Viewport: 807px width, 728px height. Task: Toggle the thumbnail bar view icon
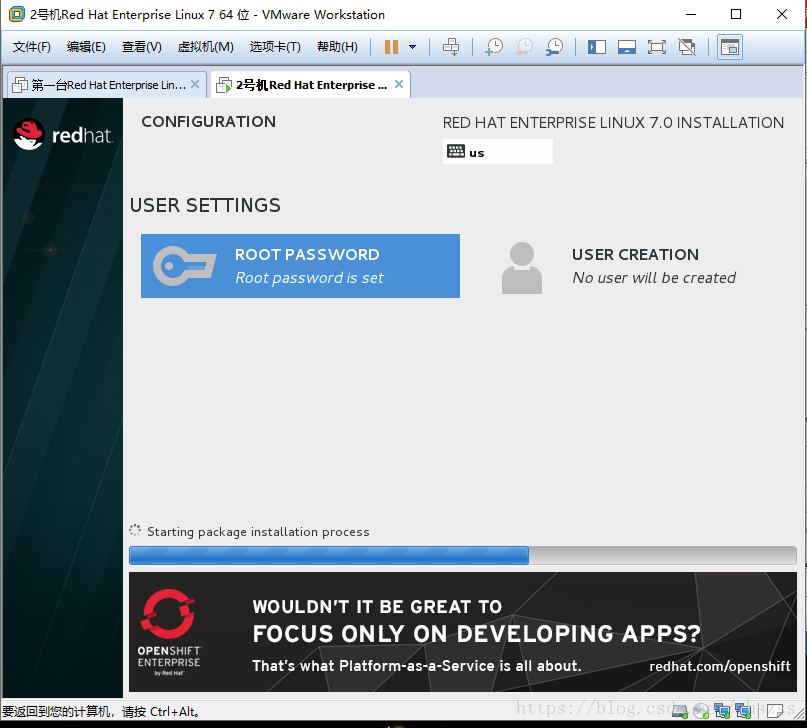(x=626, y=47)
